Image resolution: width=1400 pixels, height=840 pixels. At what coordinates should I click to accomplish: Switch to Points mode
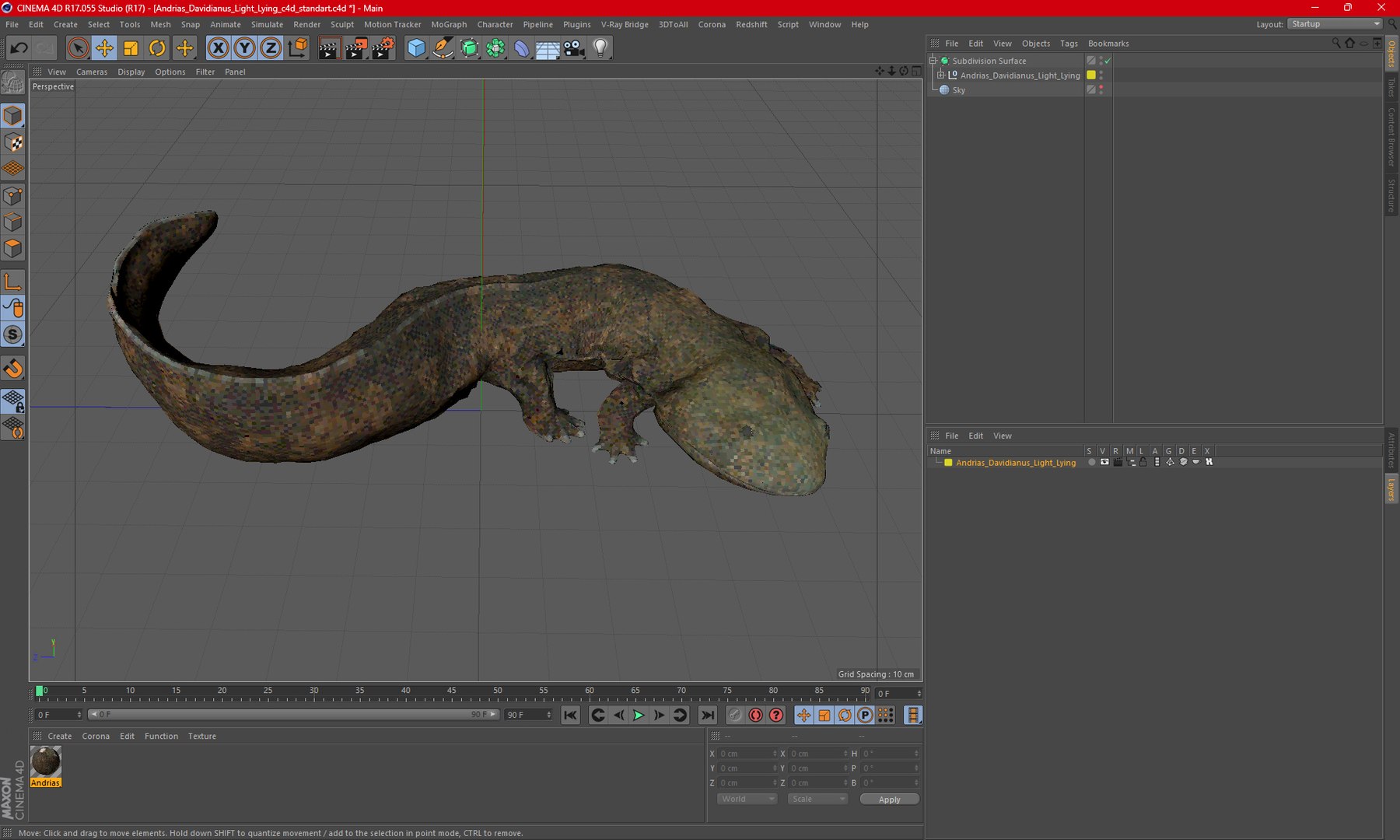(13, 195)
